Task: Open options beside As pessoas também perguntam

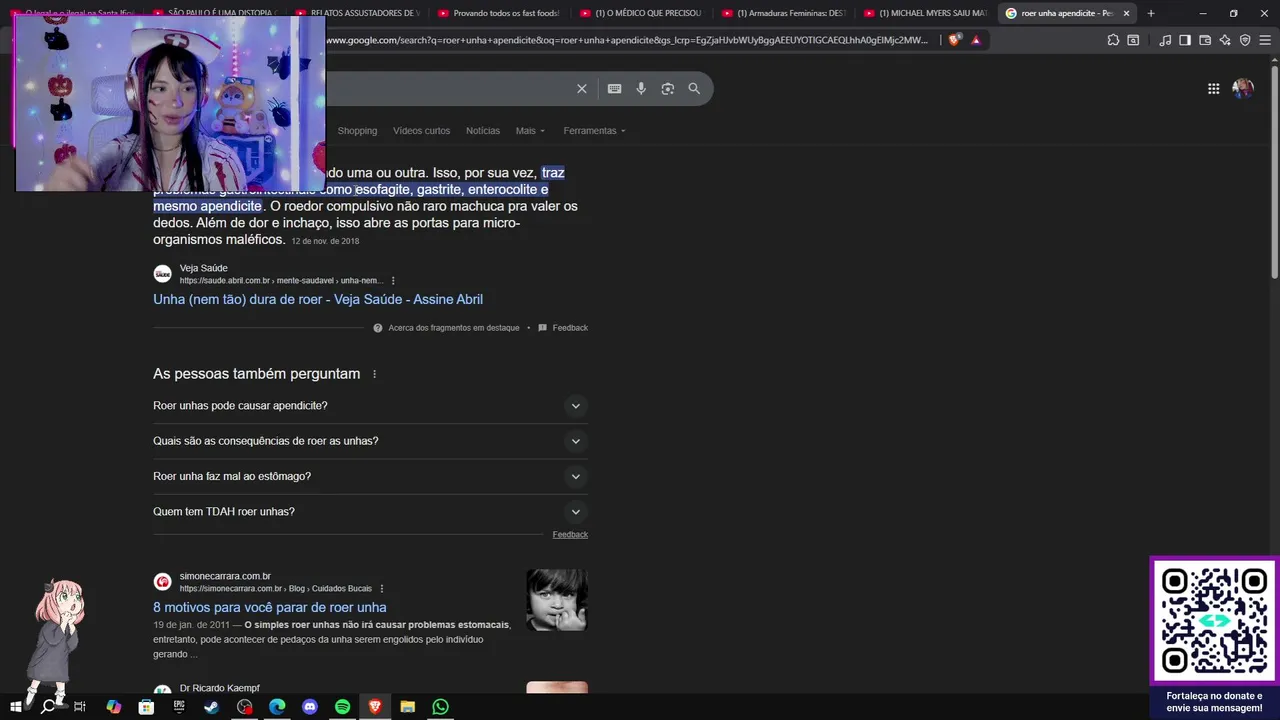Action: (x=375, y=374)
